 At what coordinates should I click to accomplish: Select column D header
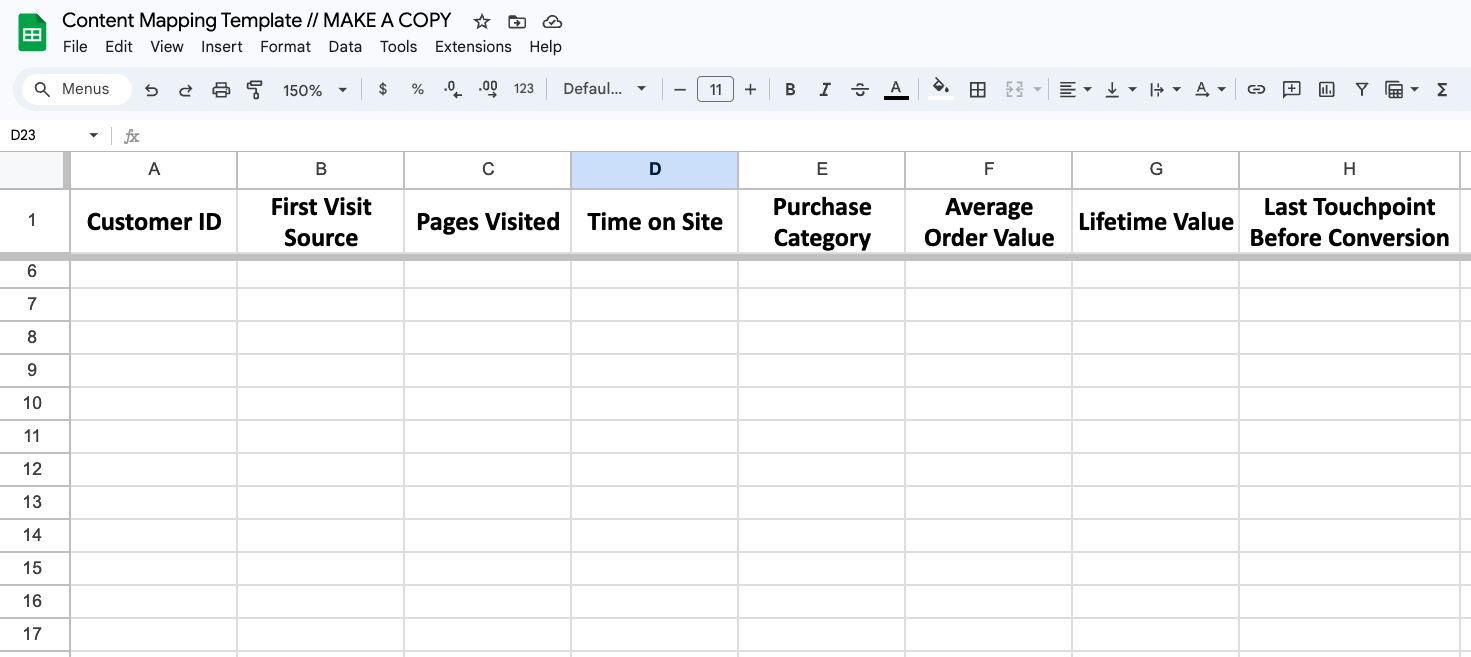click(655, 169)
